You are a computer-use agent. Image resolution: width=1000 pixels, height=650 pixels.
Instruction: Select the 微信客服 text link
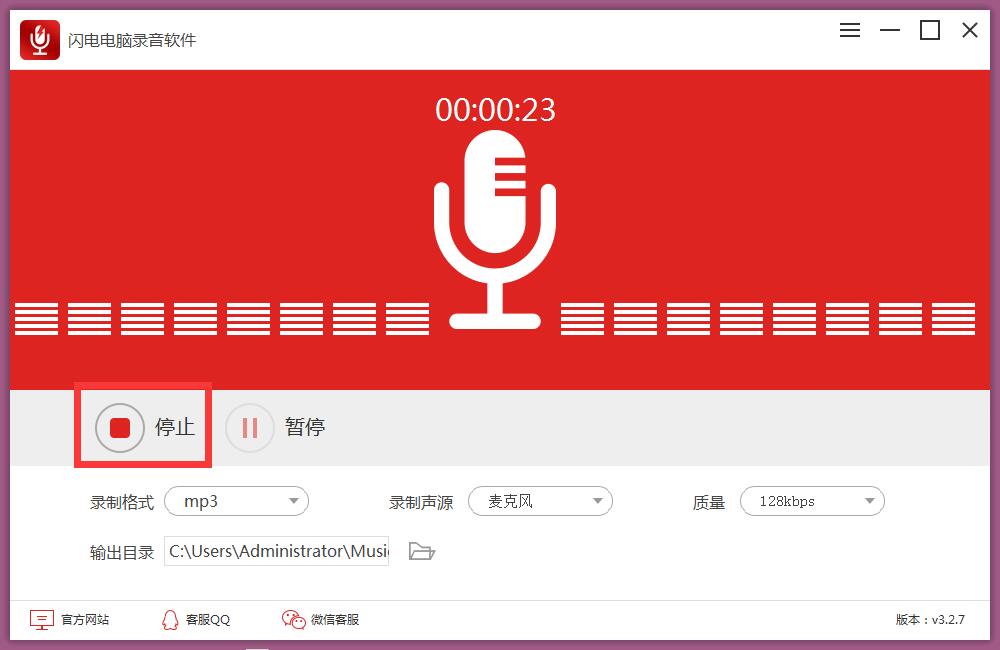pyautogui.click(x=335, y=620)
